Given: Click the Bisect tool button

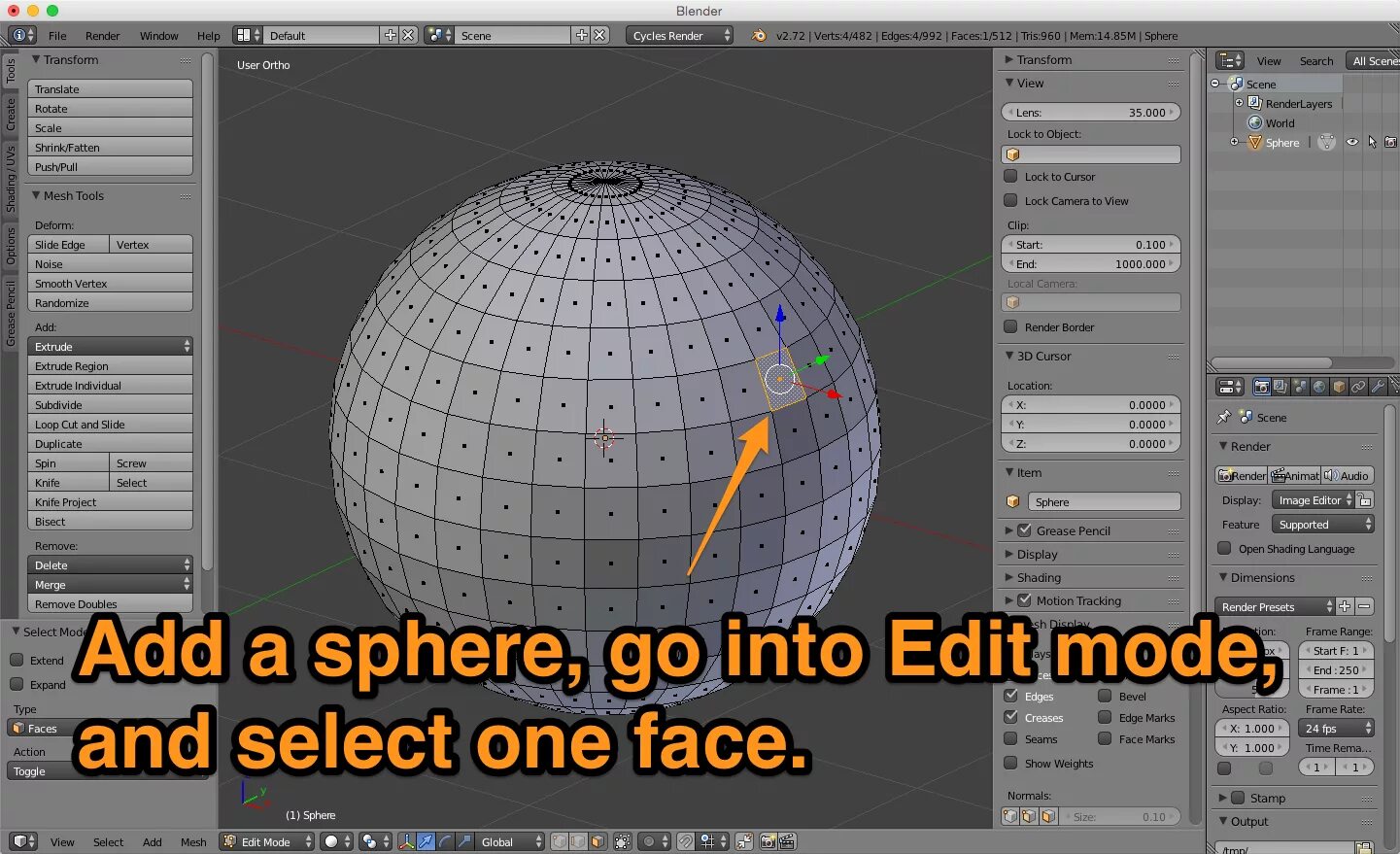Looking at the screenshot, I should pyautogui.click(x=110, y=521).
